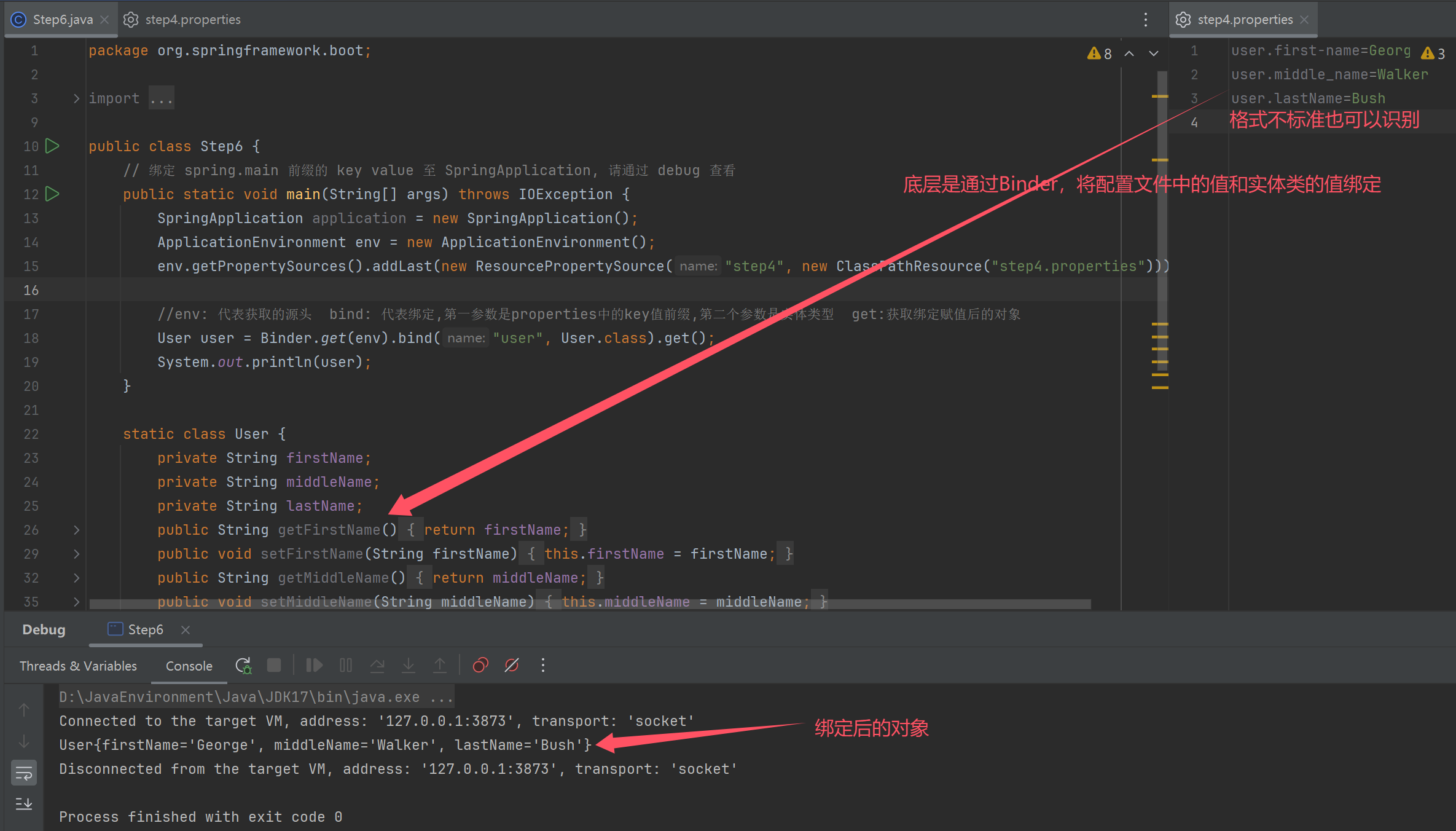Image resolution: width=1456 pixels, height=831 pixels.
Task: Open editor tab options three-dot menu
Action: (x=1146, y=20)
